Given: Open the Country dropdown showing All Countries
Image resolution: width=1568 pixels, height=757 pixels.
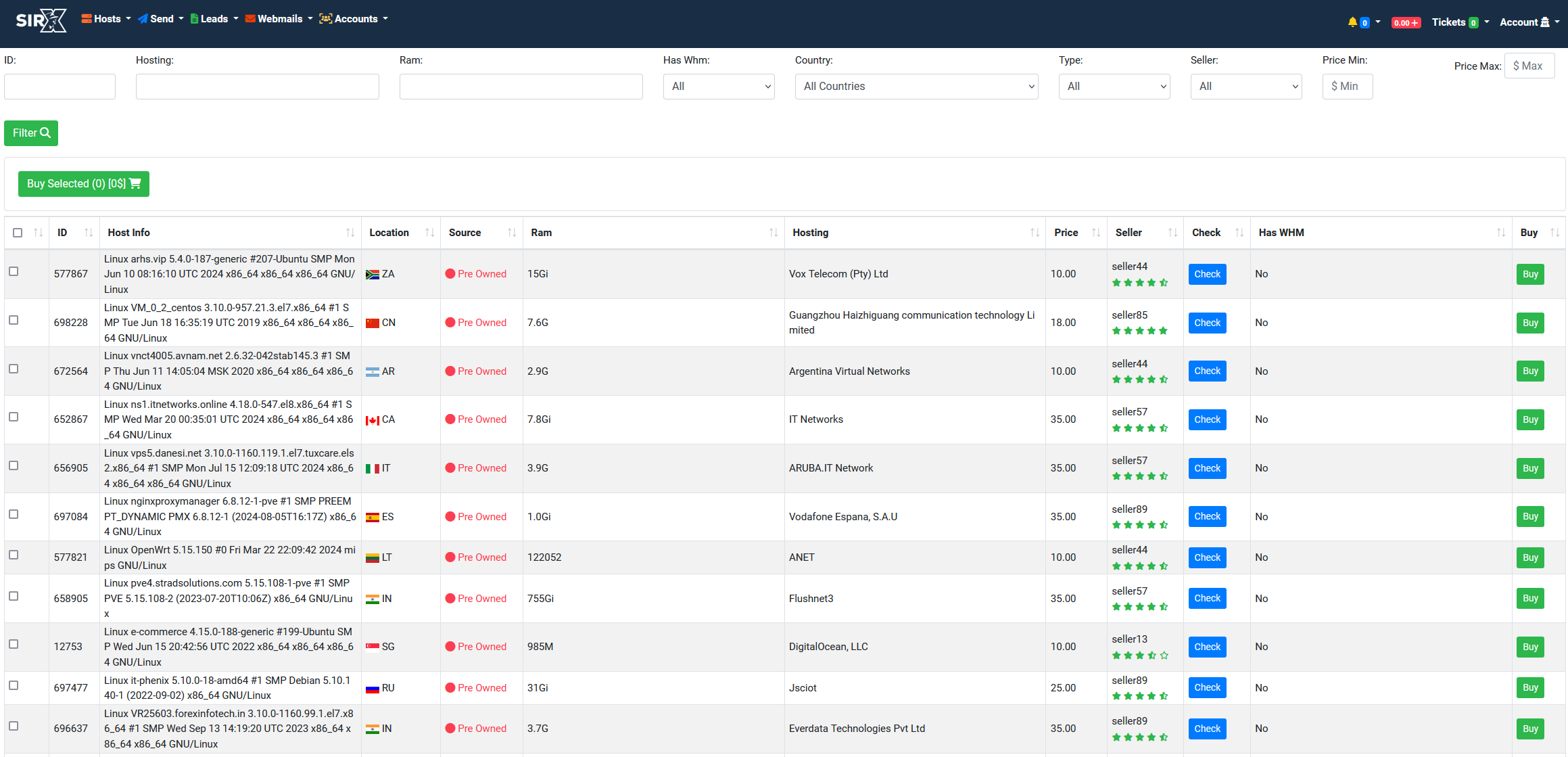Looking at the screenshot, I should pos(916,87).
